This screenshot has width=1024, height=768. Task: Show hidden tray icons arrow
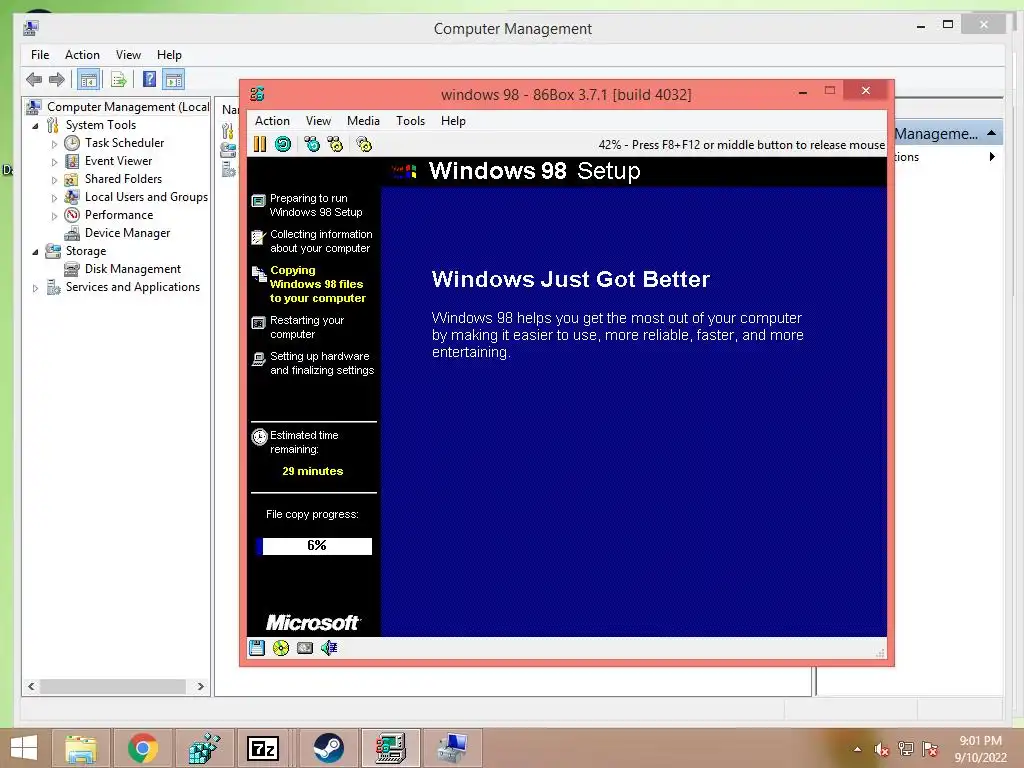click(857, 749)
